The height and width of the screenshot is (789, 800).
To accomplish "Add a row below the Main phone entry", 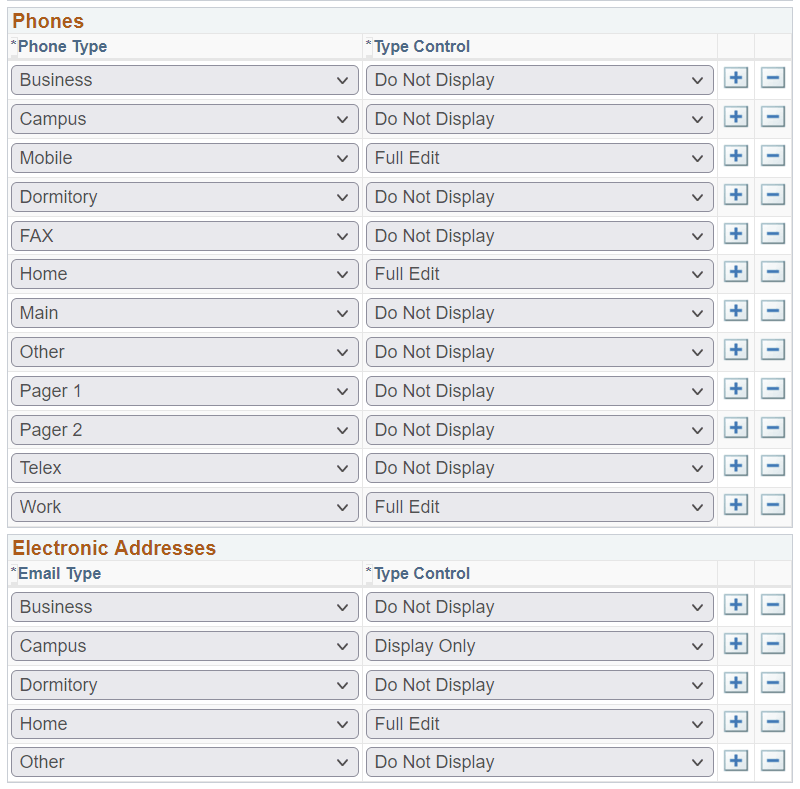I will click(x=735, y=311).
